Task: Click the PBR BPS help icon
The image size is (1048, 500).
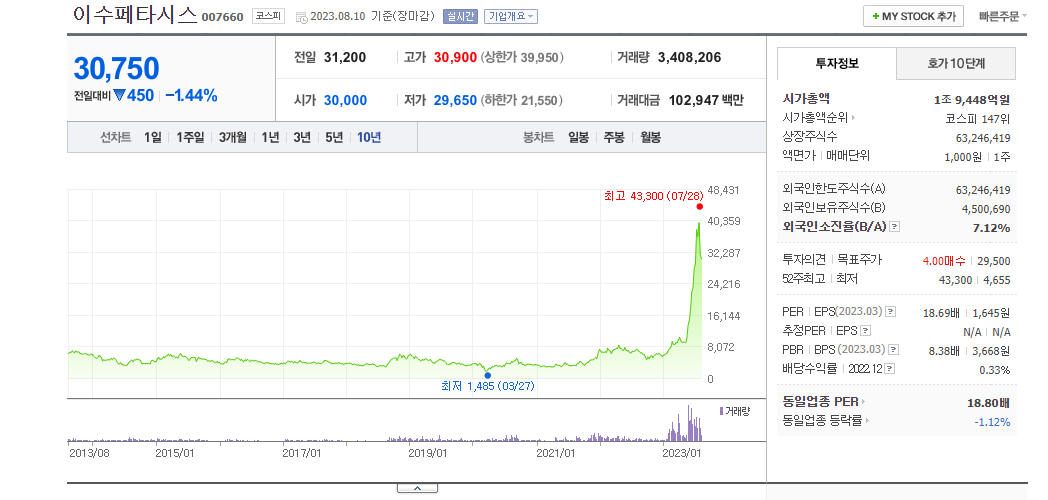Action: 893,350
